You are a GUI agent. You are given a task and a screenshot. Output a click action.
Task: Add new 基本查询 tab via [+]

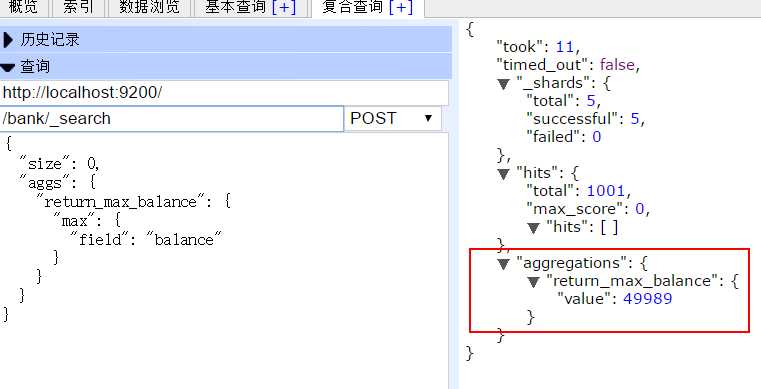coord(284,7)
